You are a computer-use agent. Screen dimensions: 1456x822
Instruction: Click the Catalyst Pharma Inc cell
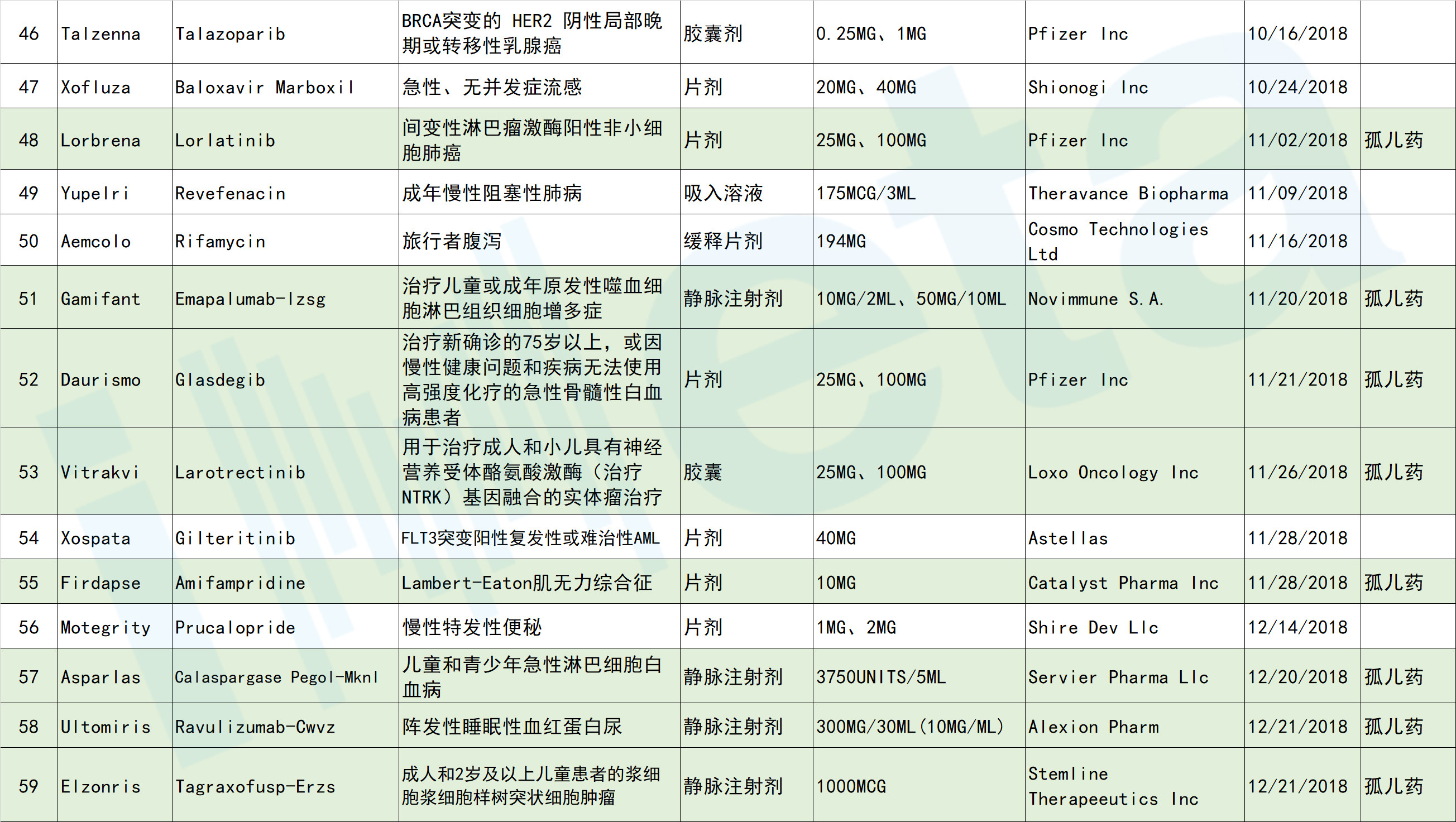click(1135, 581)
